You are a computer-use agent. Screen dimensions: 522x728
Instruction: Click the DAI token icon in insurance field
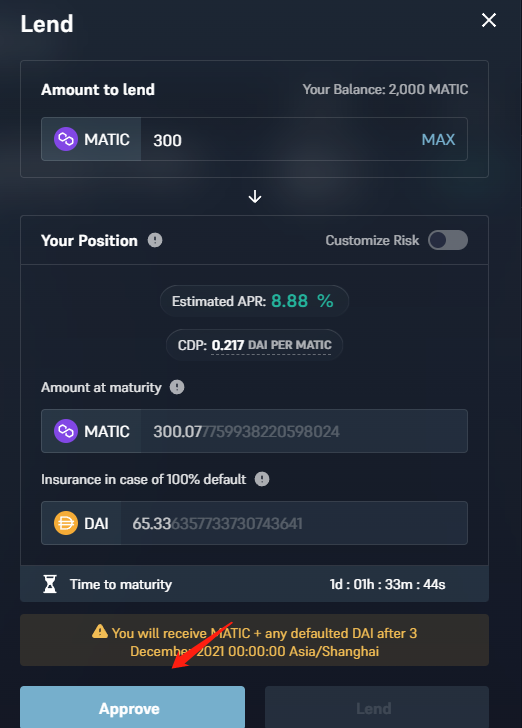tap(66, 523)
